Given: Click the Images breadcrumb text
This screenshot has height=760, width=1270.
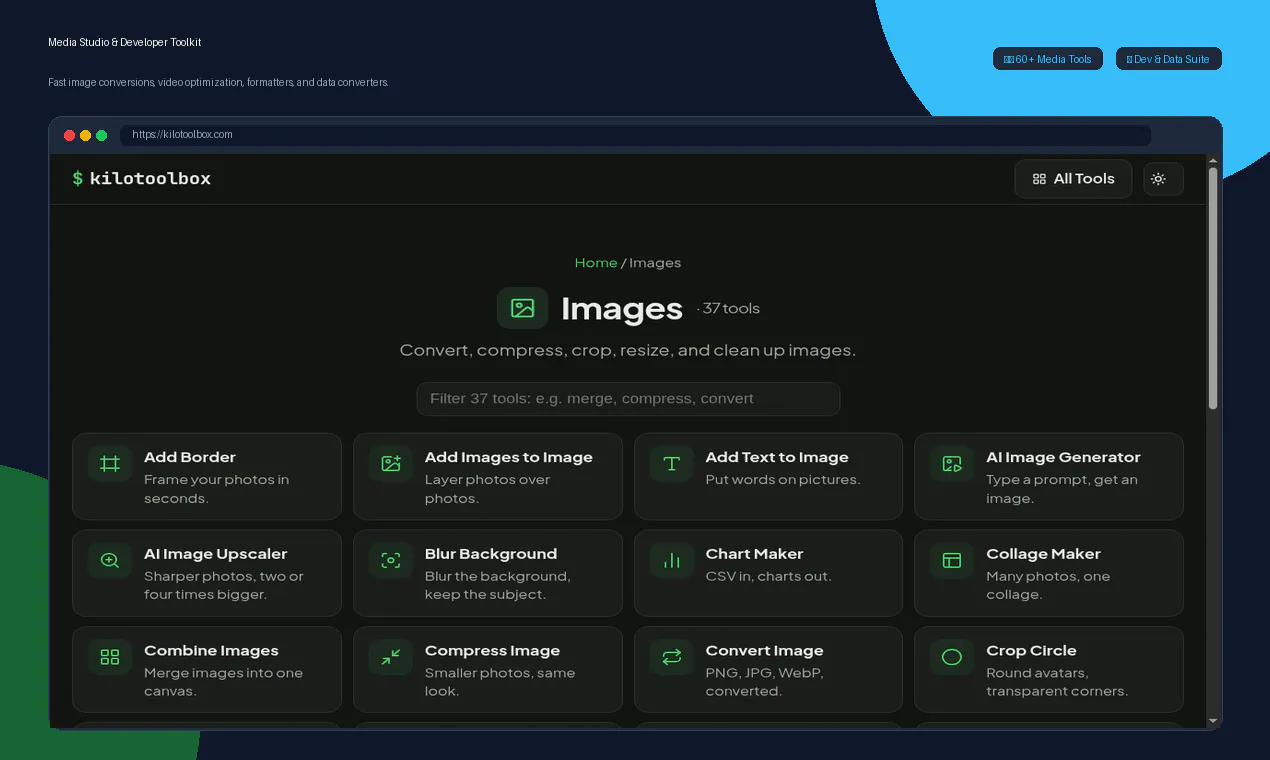Looking at the screenshot, I should [655, 263].
